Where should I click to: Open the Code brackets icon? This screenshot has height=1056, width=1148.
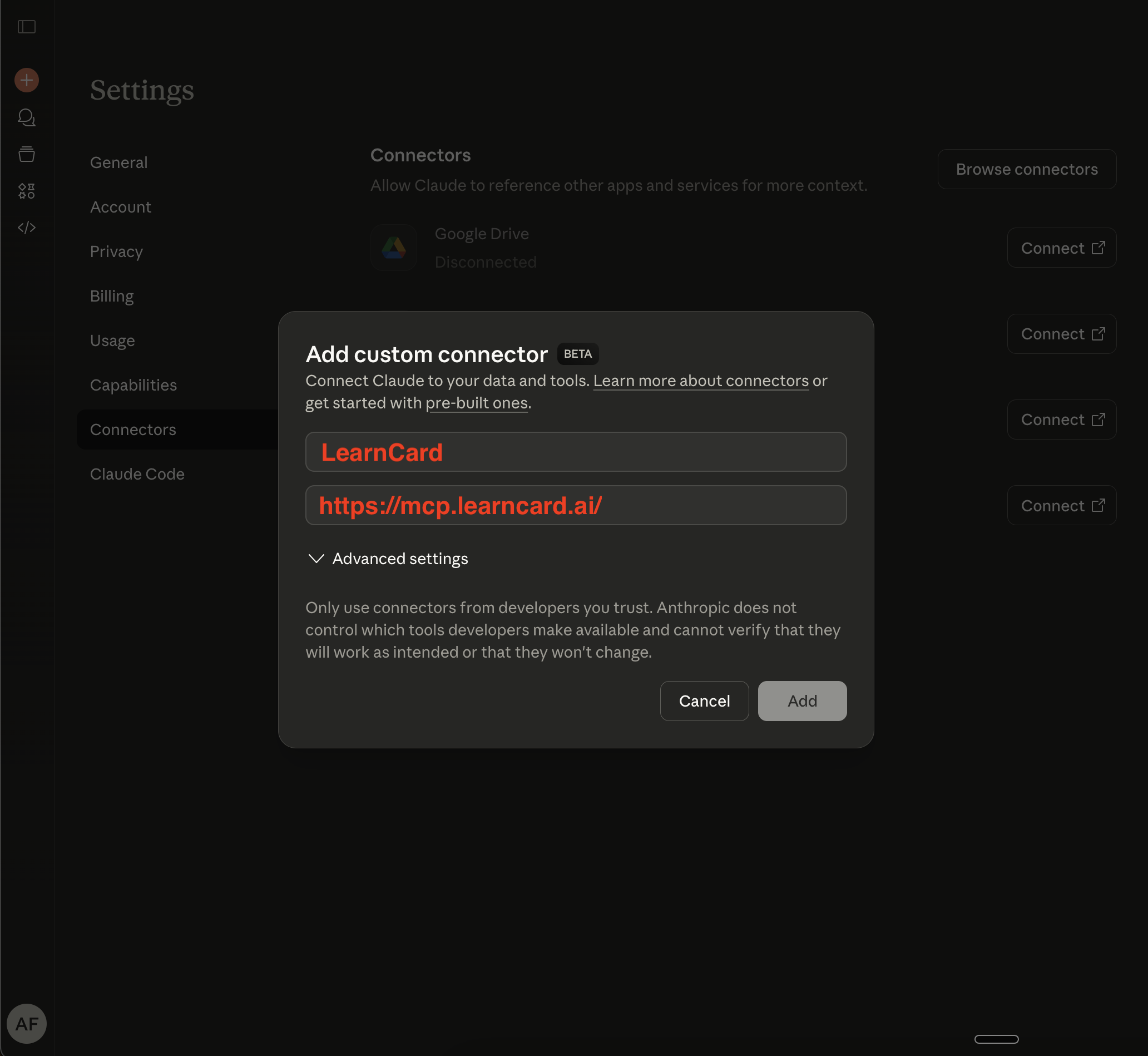coord(26,228)
